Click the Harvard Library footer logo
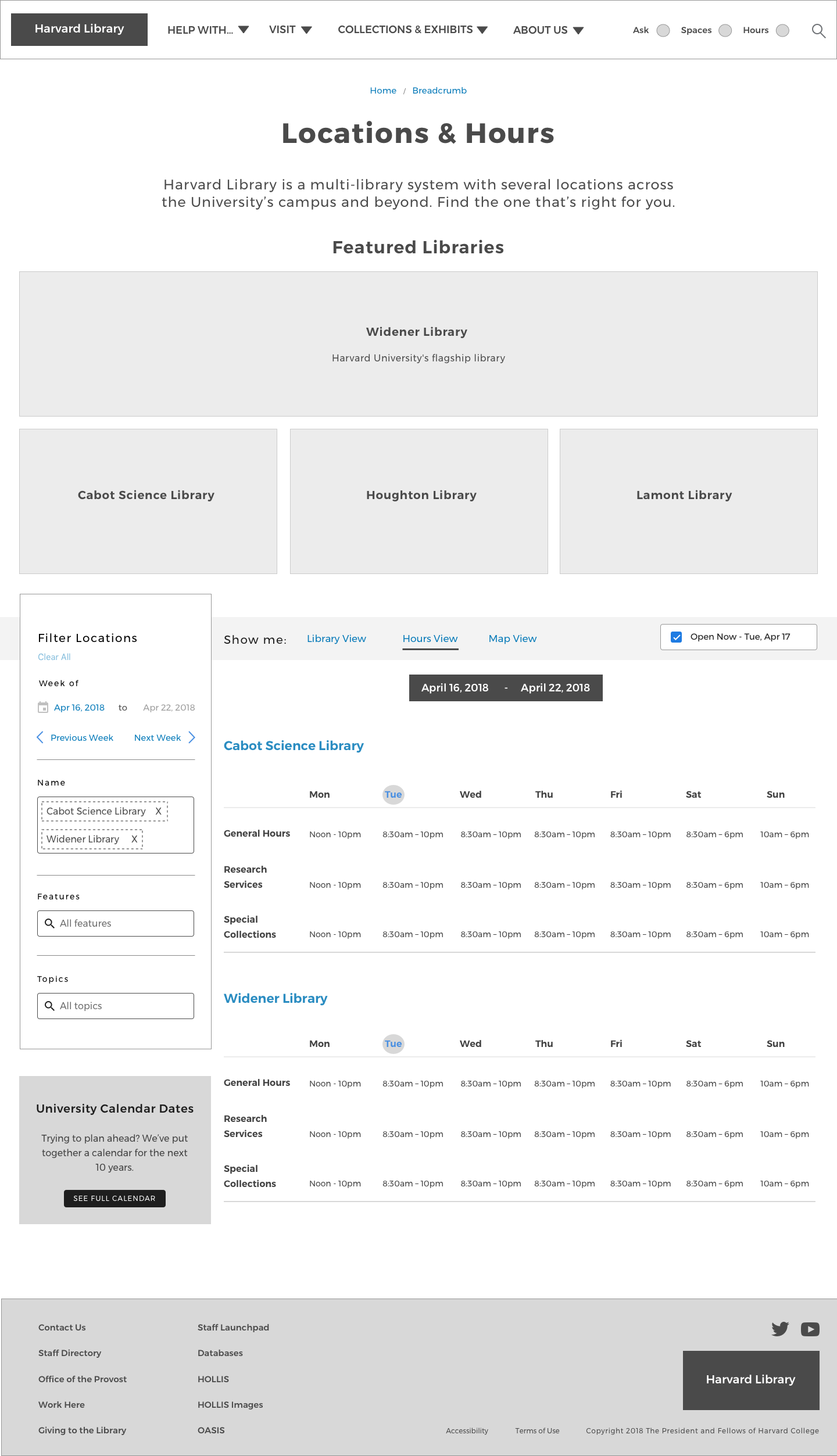The width and height of the screenshot is (837, 1456). coord(751,1380)
